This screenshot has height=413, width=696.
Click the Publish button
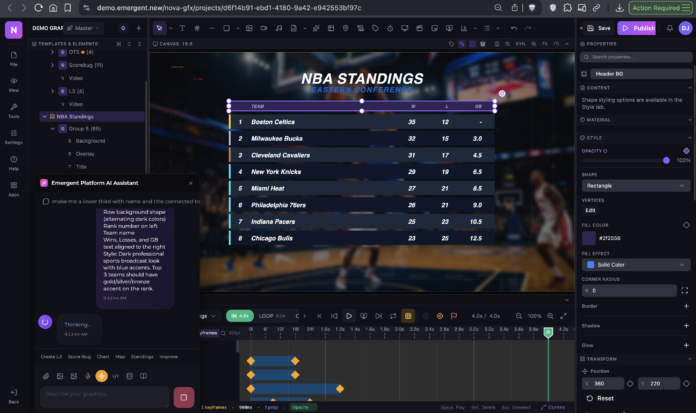click(639, 28)
